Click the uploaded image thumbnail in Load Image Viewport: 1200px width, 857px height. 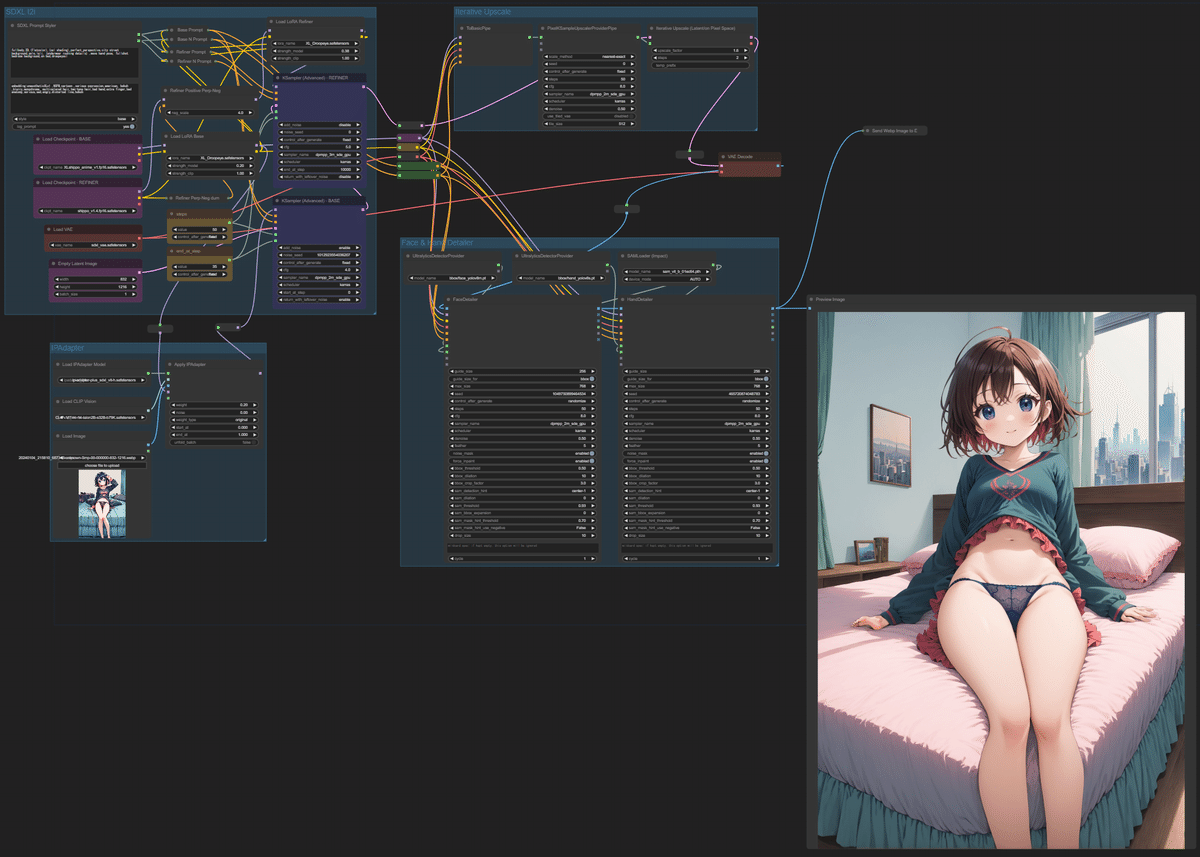(x=102, y=504)
